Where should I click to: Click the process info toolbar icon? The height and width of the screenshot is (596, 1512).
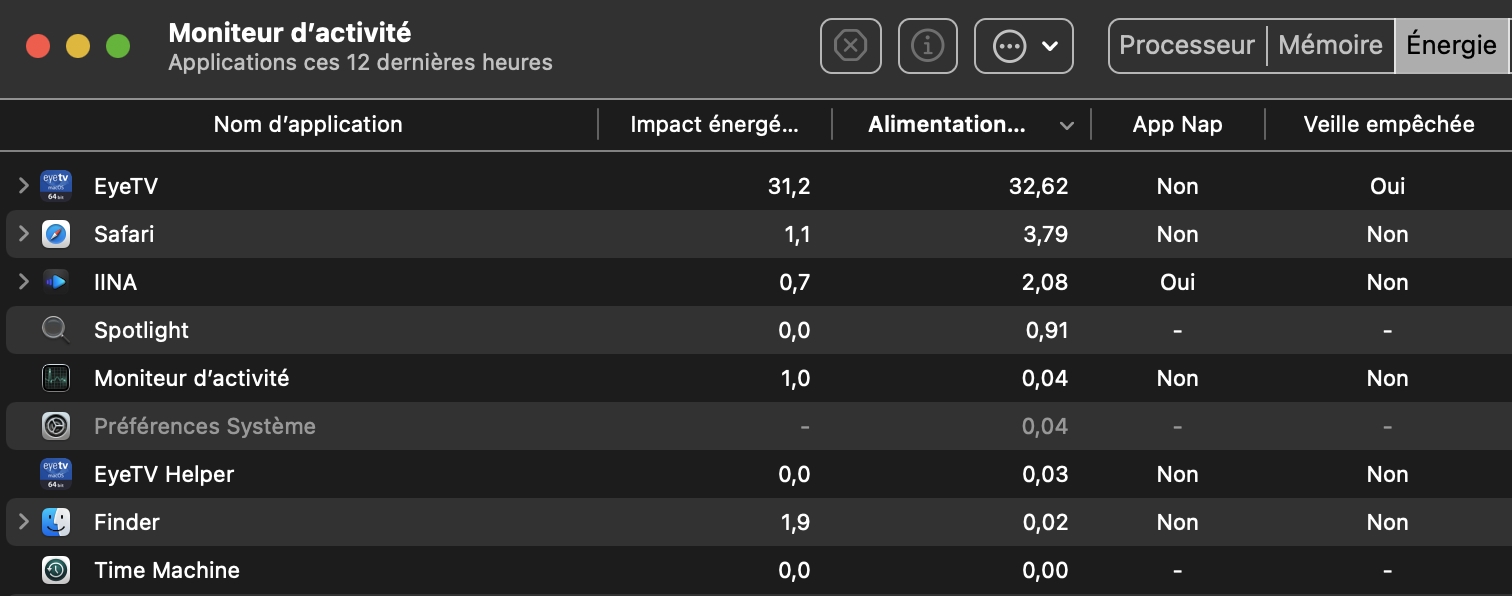[x=928, y=46]
